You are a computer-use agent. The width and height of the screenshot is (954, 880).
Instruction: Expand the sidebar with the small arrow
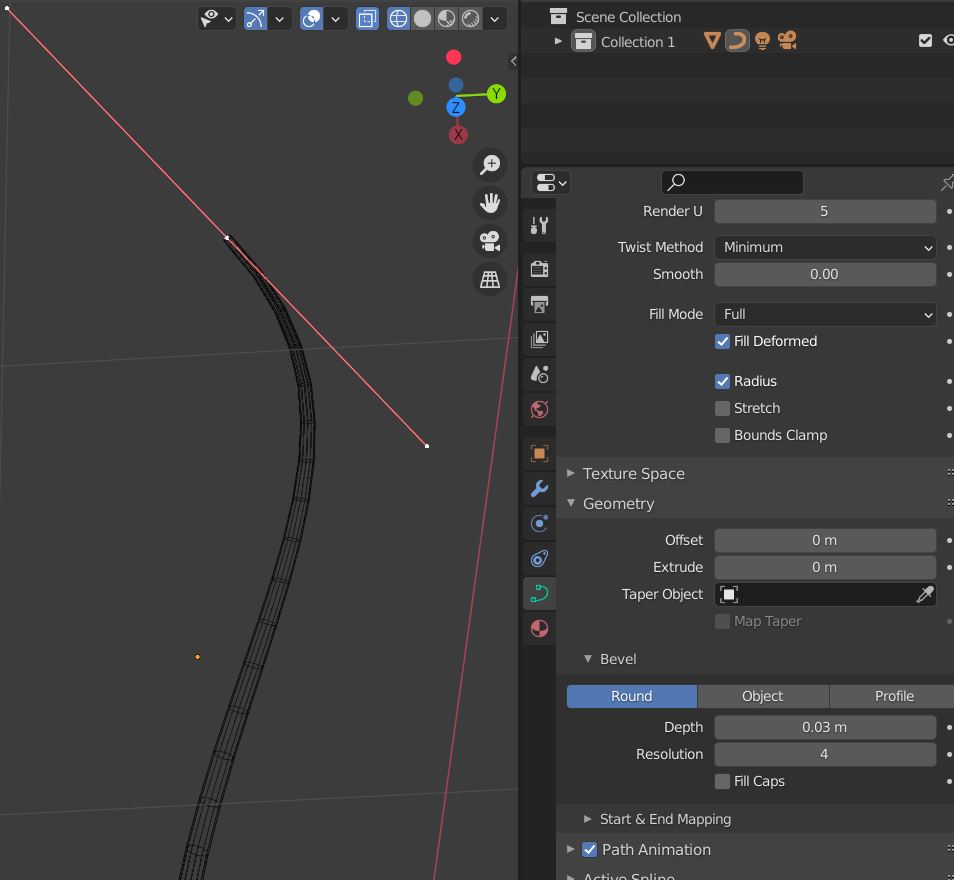(514, 61)
